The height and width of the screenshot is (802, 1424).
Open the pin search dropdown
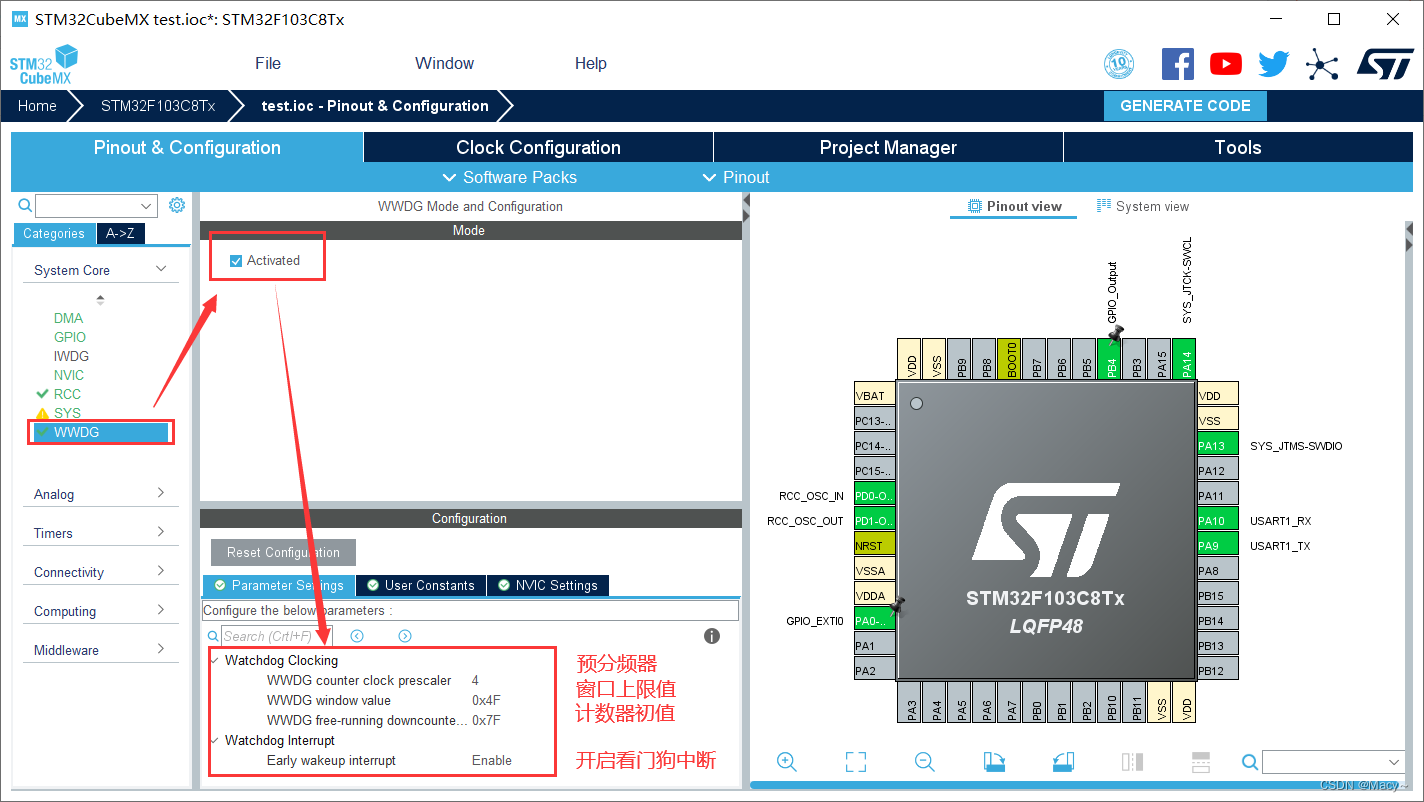click(1396, 762)
